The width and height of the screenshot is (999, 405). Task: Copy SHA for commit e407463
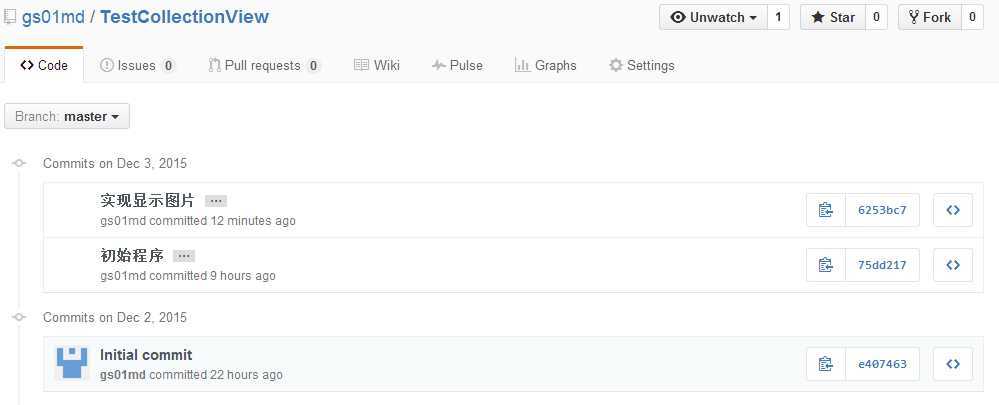coord(826,364)
